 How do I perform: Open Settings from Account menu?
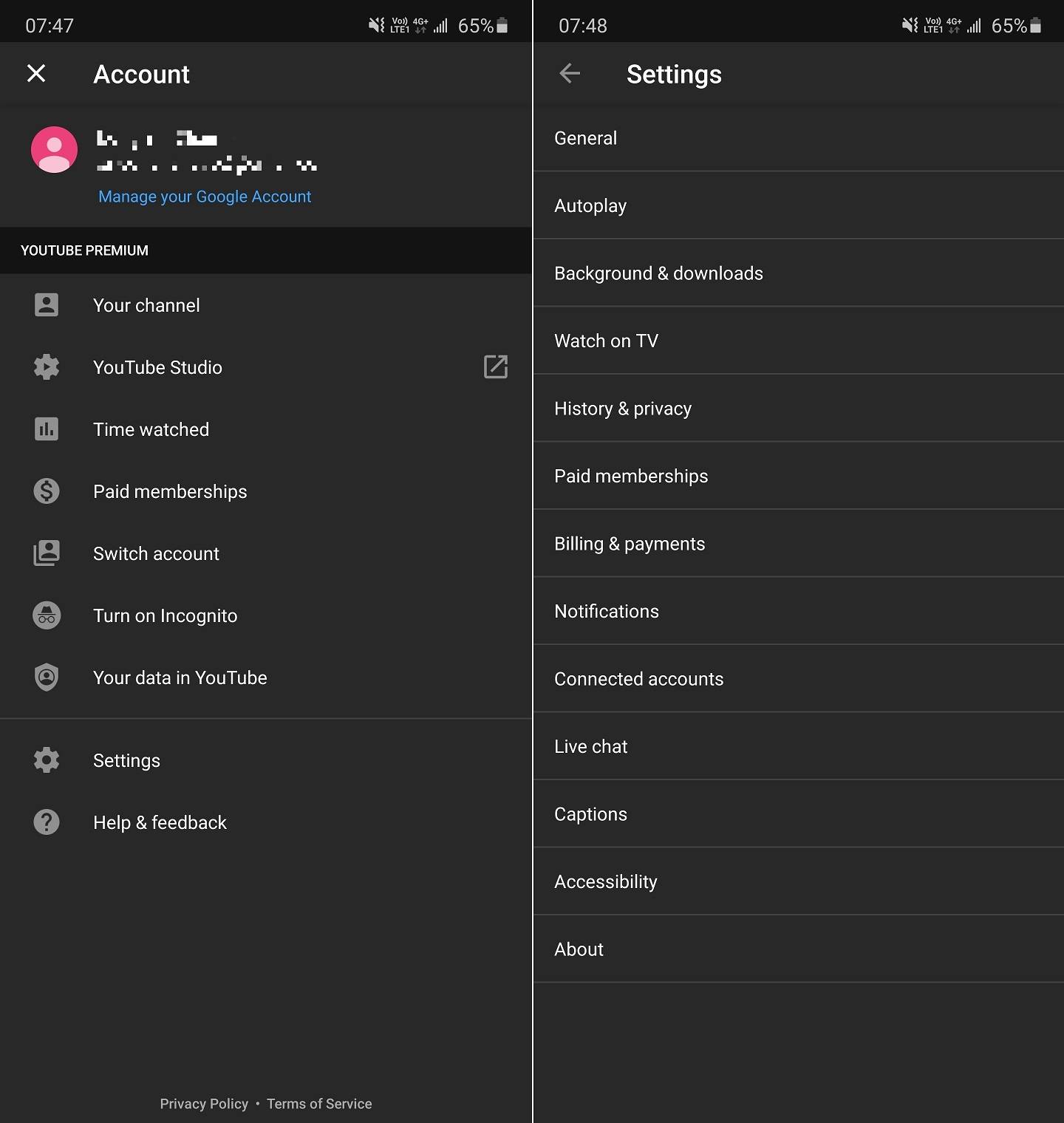coord(266,760)
